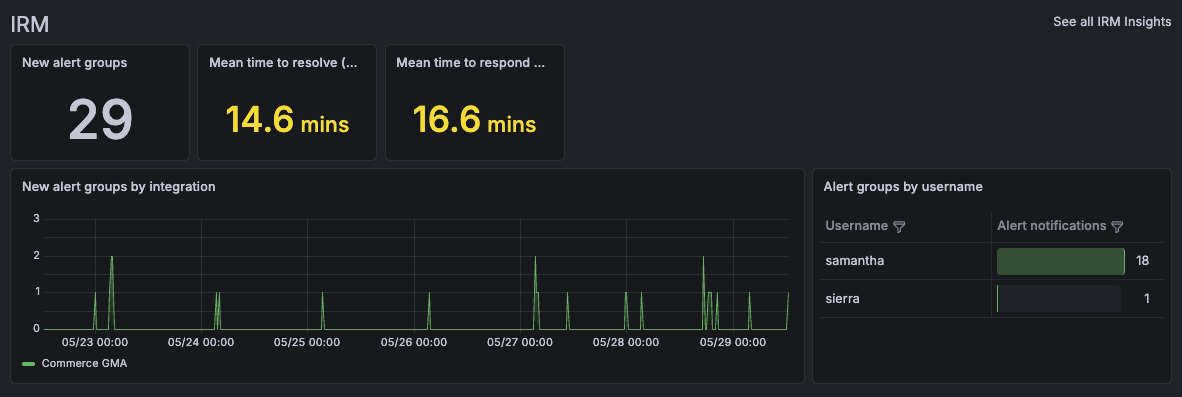Click the 05/24 00:00 axis label
1182x397 pixels.
click(201, 342)
